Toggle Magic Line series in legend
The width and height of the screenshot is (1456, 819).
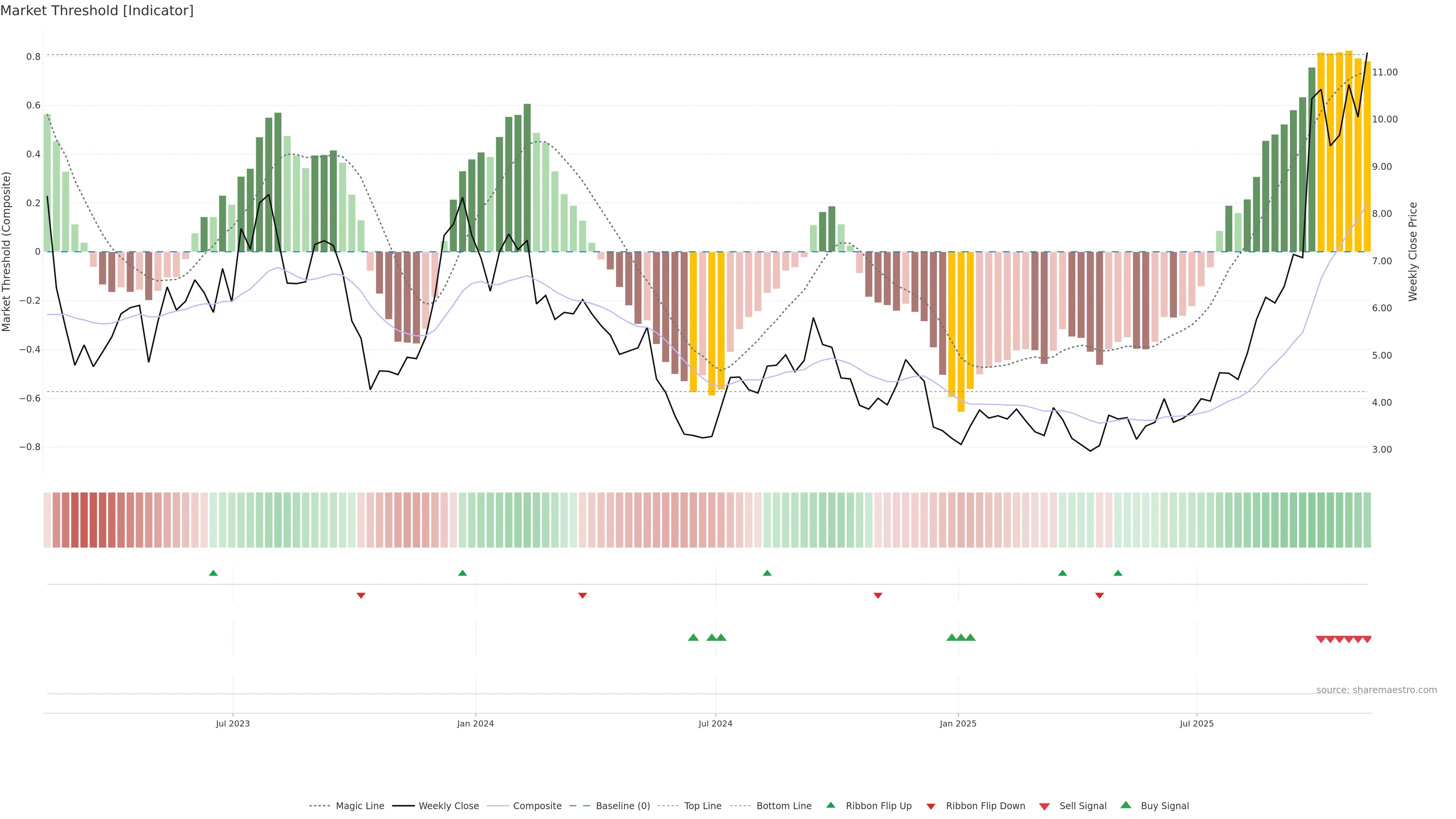pos(359,806)
